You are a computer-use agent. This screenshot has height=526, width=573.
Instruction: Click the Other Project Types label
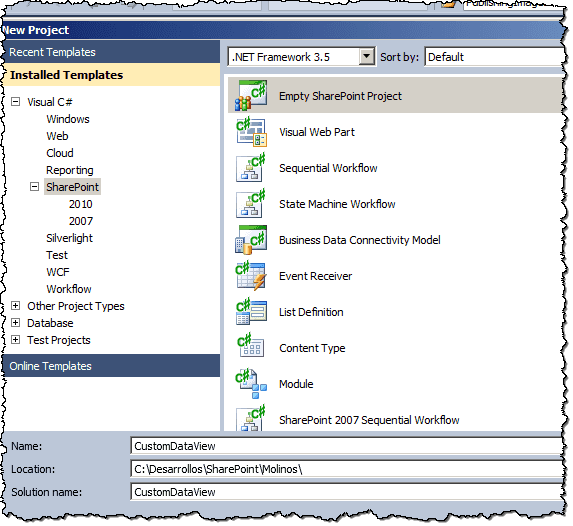tap(76, 306)
